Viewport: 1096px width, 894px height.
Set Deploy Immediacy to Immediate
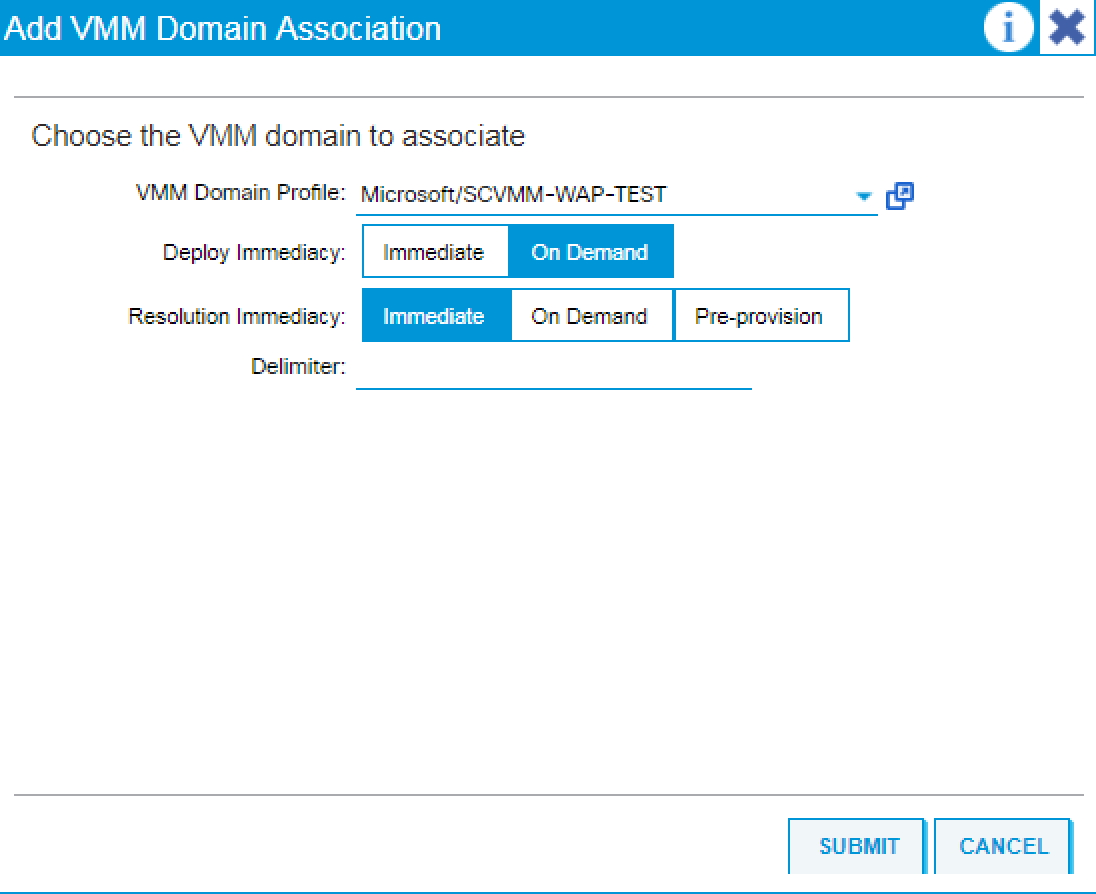(435, 252)
